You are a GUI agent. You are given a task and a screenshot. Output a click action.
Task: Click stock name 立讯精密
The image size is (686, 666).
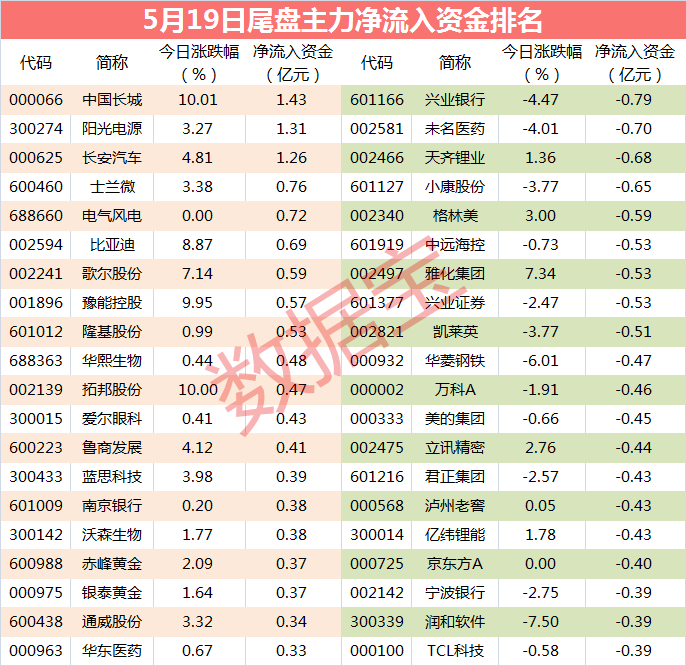coord(455,448)
